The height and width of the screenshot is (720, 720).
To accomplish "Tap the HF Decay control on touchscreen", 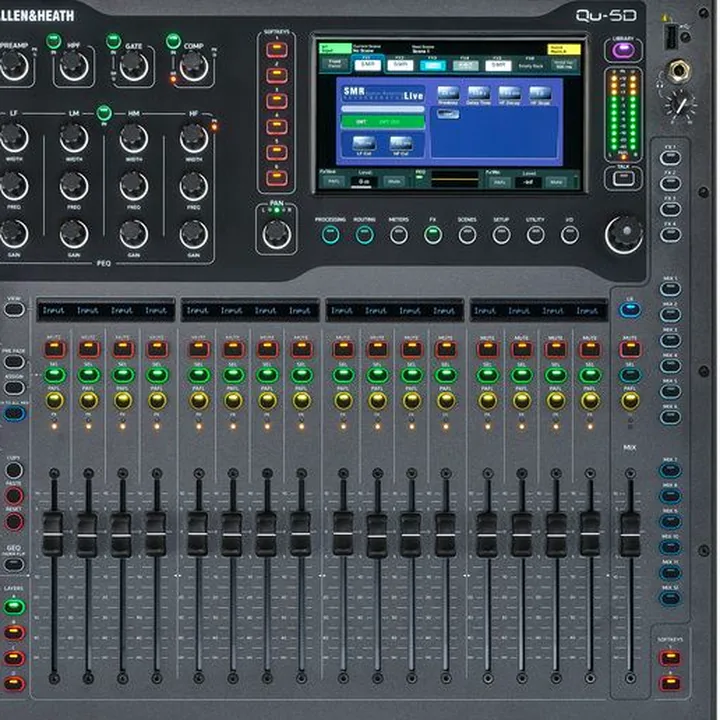I will click(x=509, y=95).
